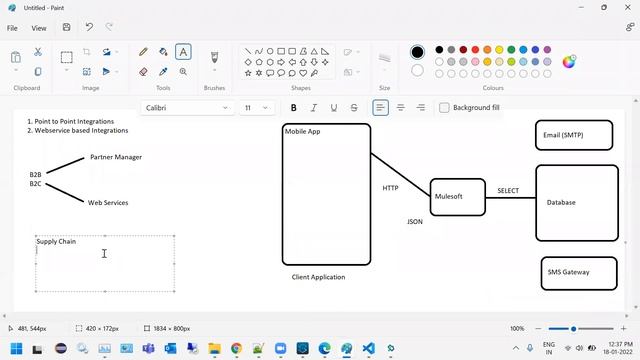Toggle Underline text formatting
The height and width of the screenshot is (360, 640).
click(x=333, y=108)
